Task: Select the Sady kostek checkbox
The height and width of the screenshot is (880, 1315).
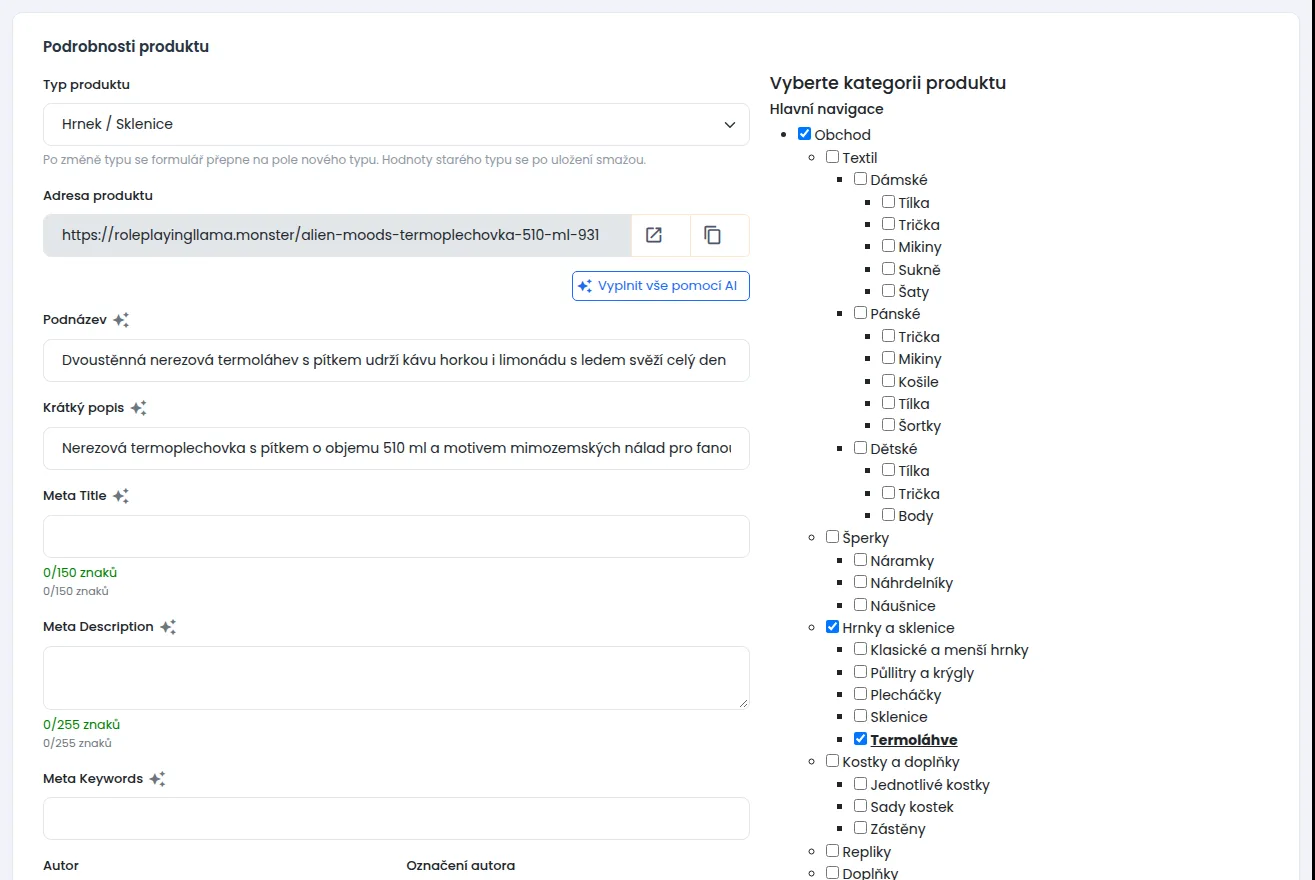Action: tap(860, 806)
